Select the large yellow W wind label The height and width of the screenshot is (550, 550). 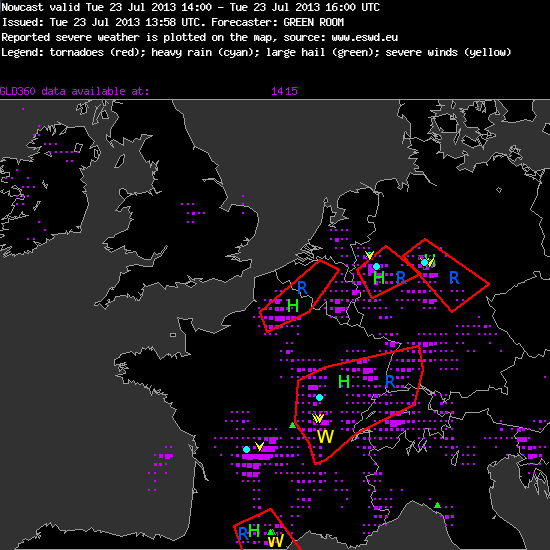click(325, 437)
